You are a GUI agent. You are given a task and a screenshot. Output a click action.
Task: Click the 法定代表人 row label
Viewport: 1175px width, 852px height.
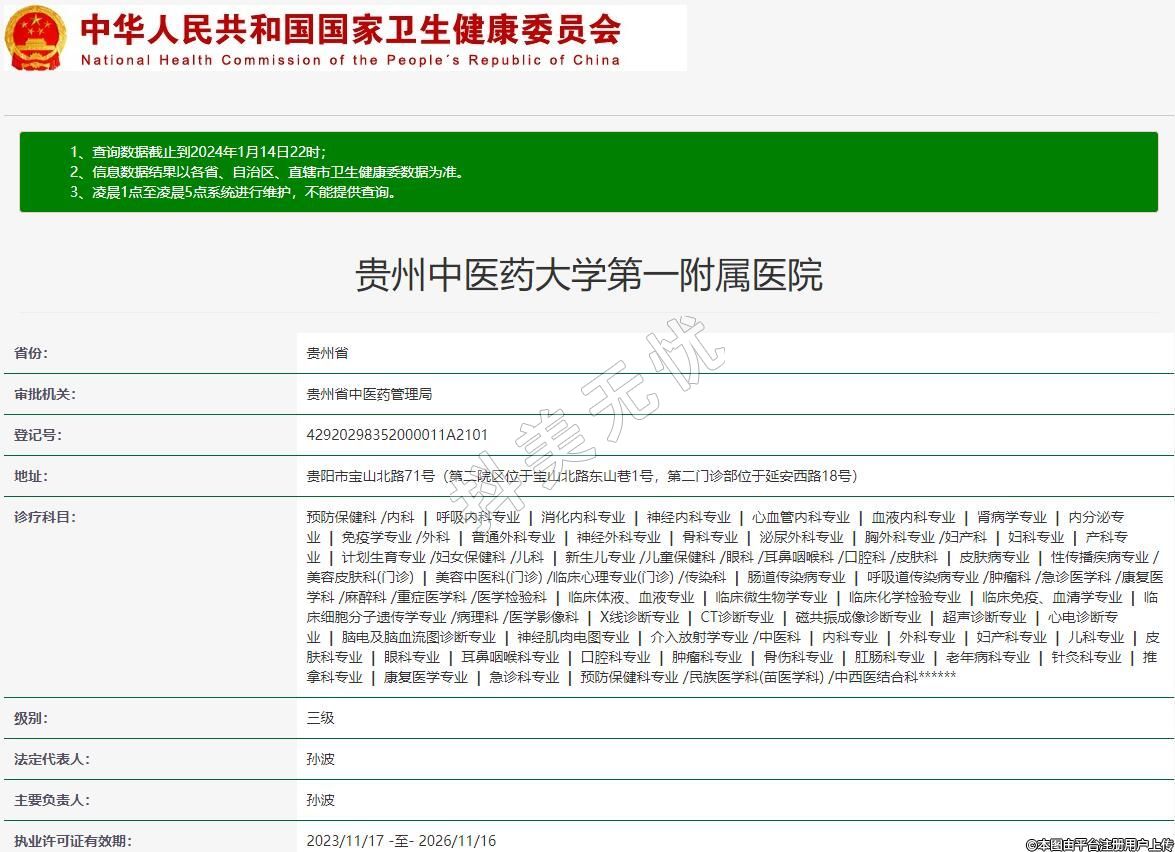coord(52,759)
